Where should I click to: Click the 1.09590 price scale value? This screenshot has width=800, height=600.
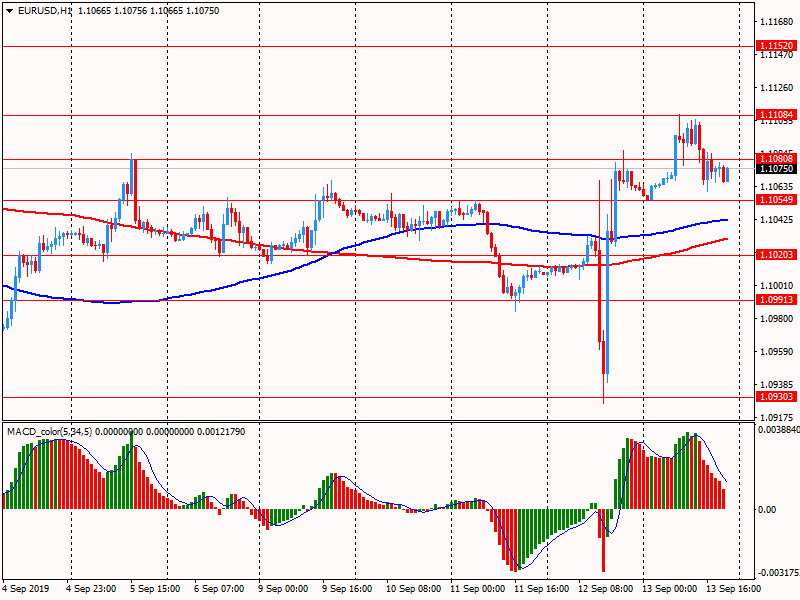click(x=777, y=352)
